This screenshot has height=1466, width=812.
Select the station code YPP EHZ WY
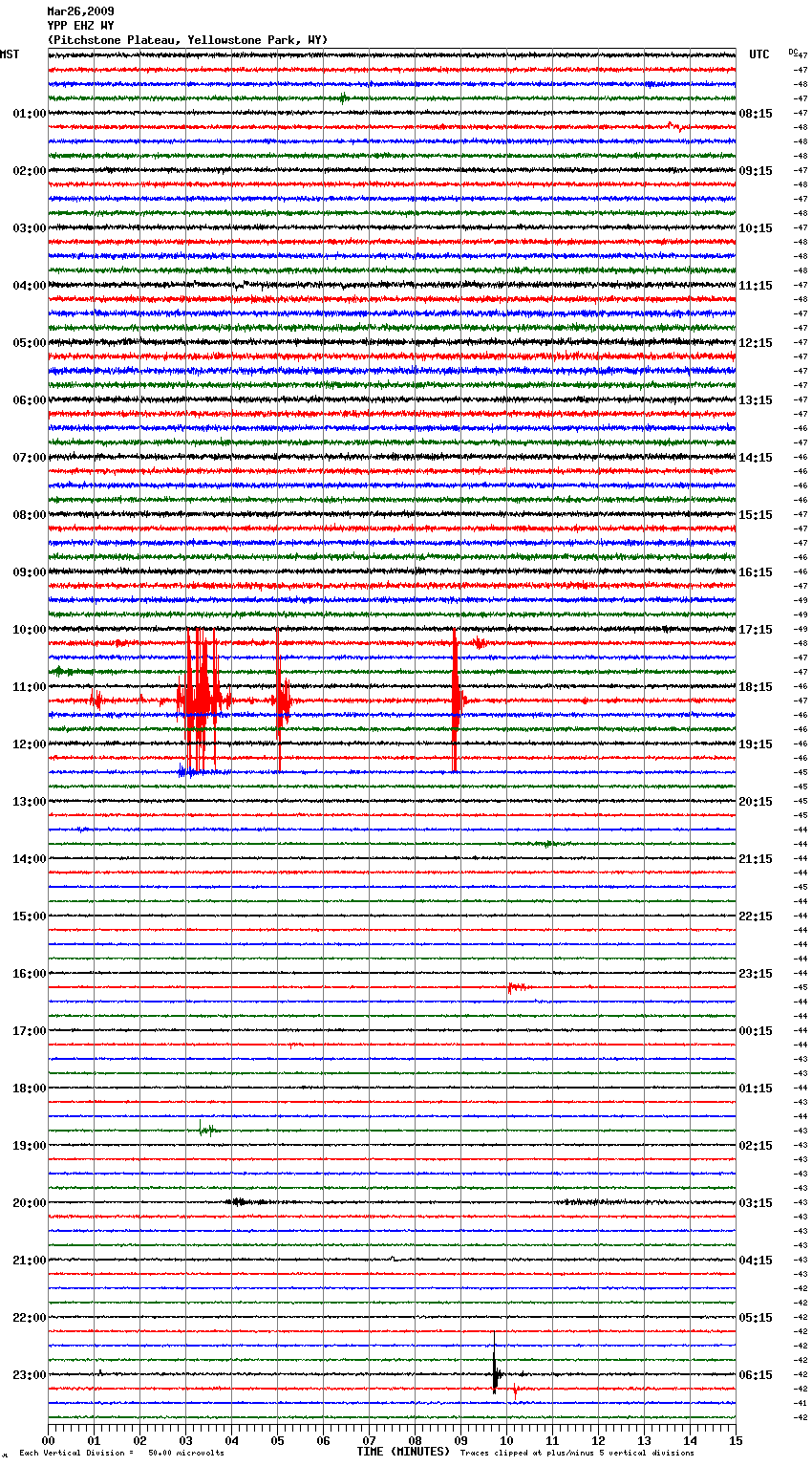pyautogui.click(x=80, y=26)
